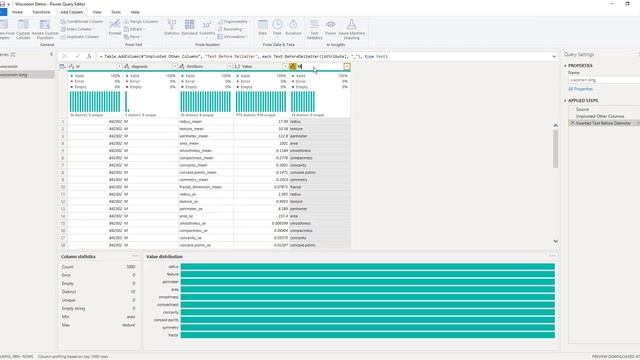Click the Duplicate Column option
Viewport: 640px width, 360px height.
[x=80, y=37]
